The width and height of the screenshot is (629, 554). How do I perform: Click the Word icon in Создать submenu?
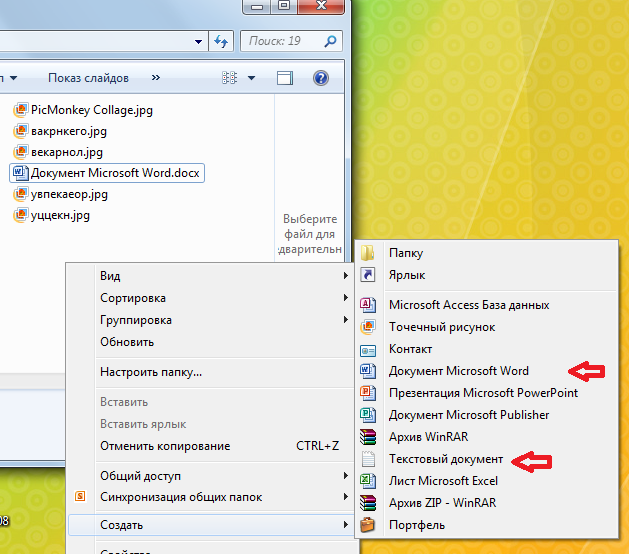tap(368, 371)
